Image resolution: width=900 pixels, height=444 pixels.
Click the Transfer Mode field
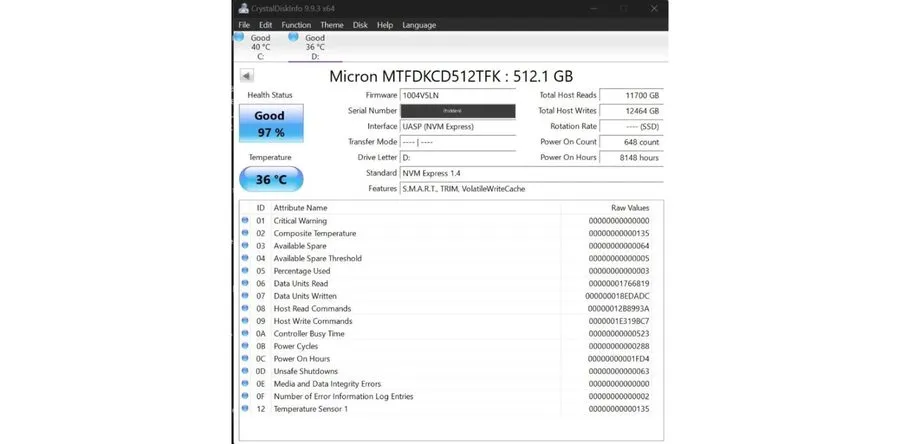457,142
